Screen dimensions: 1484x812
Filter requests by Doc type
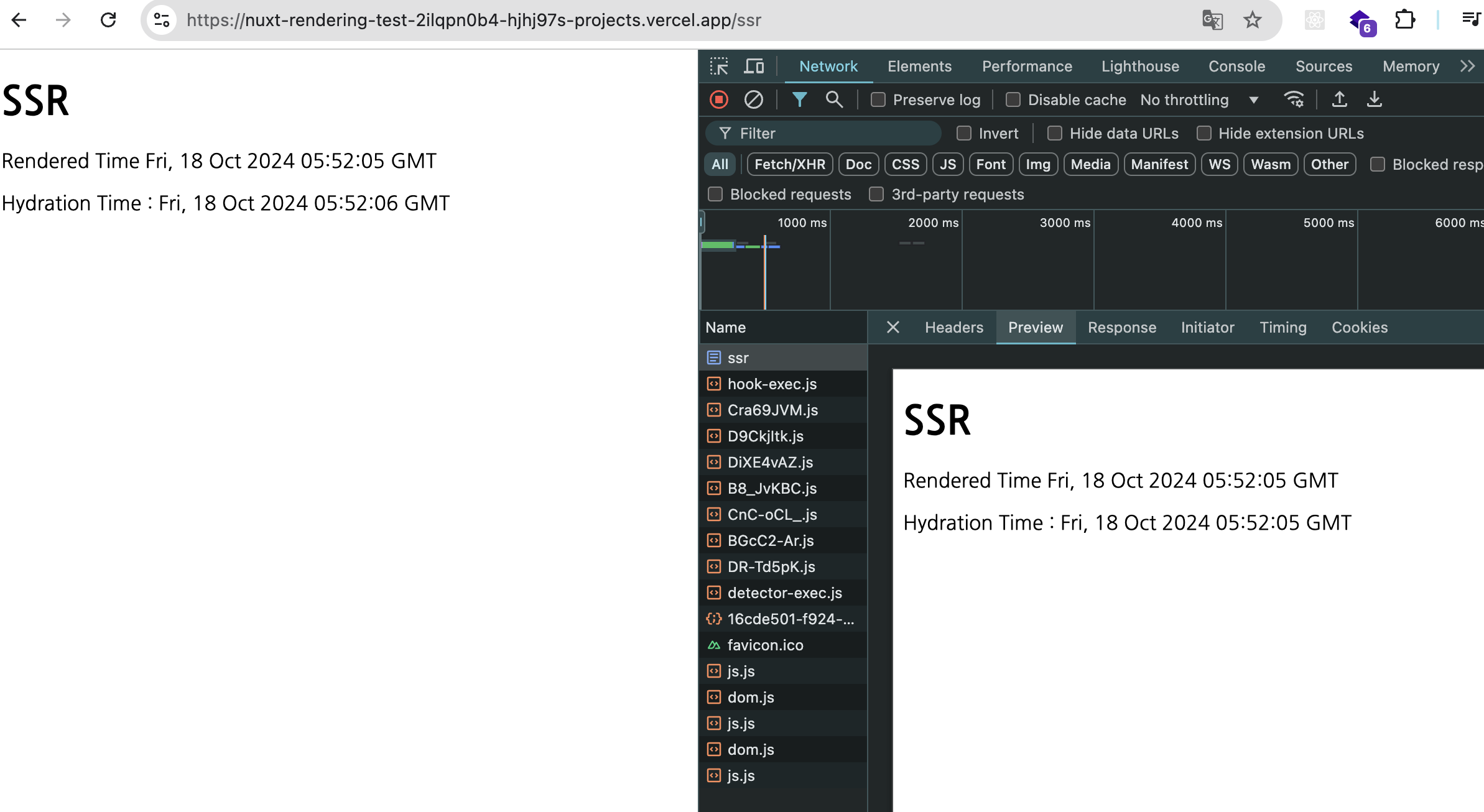pos(858,164)
